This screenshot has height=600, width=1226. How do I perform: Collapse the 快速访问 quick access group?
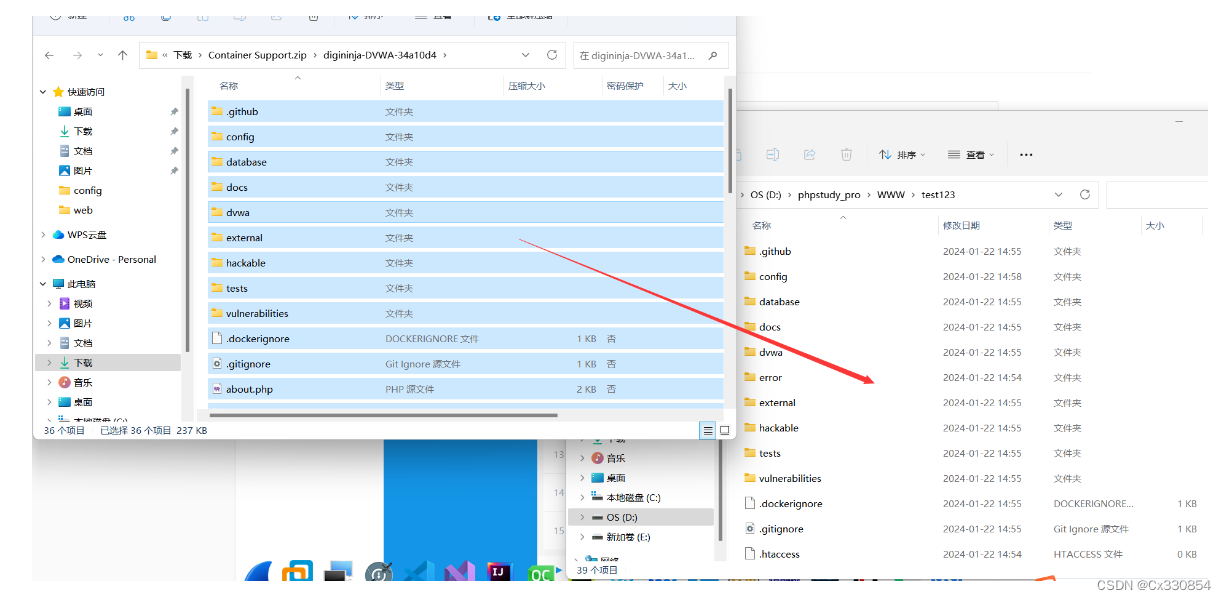[x=43, y=92]
